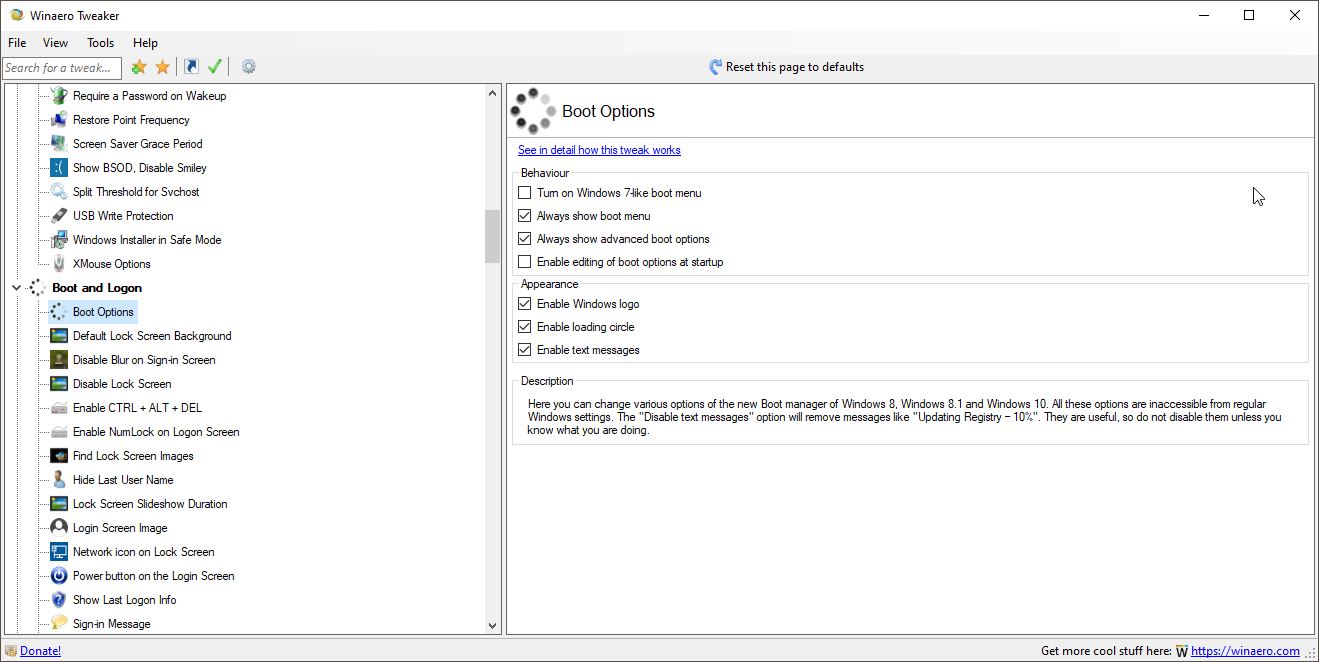The height and width of the screenshot is (662, 1319).
Task: Select Show BSOD, Disable Smiley text entry
Action: 140,168
